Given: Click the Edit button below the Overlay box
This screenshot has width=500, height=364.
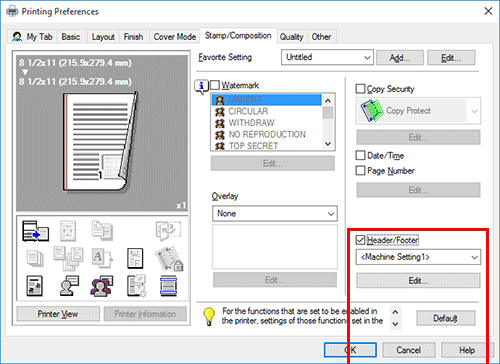Looking at the screenshot, I should coord(275,280).
